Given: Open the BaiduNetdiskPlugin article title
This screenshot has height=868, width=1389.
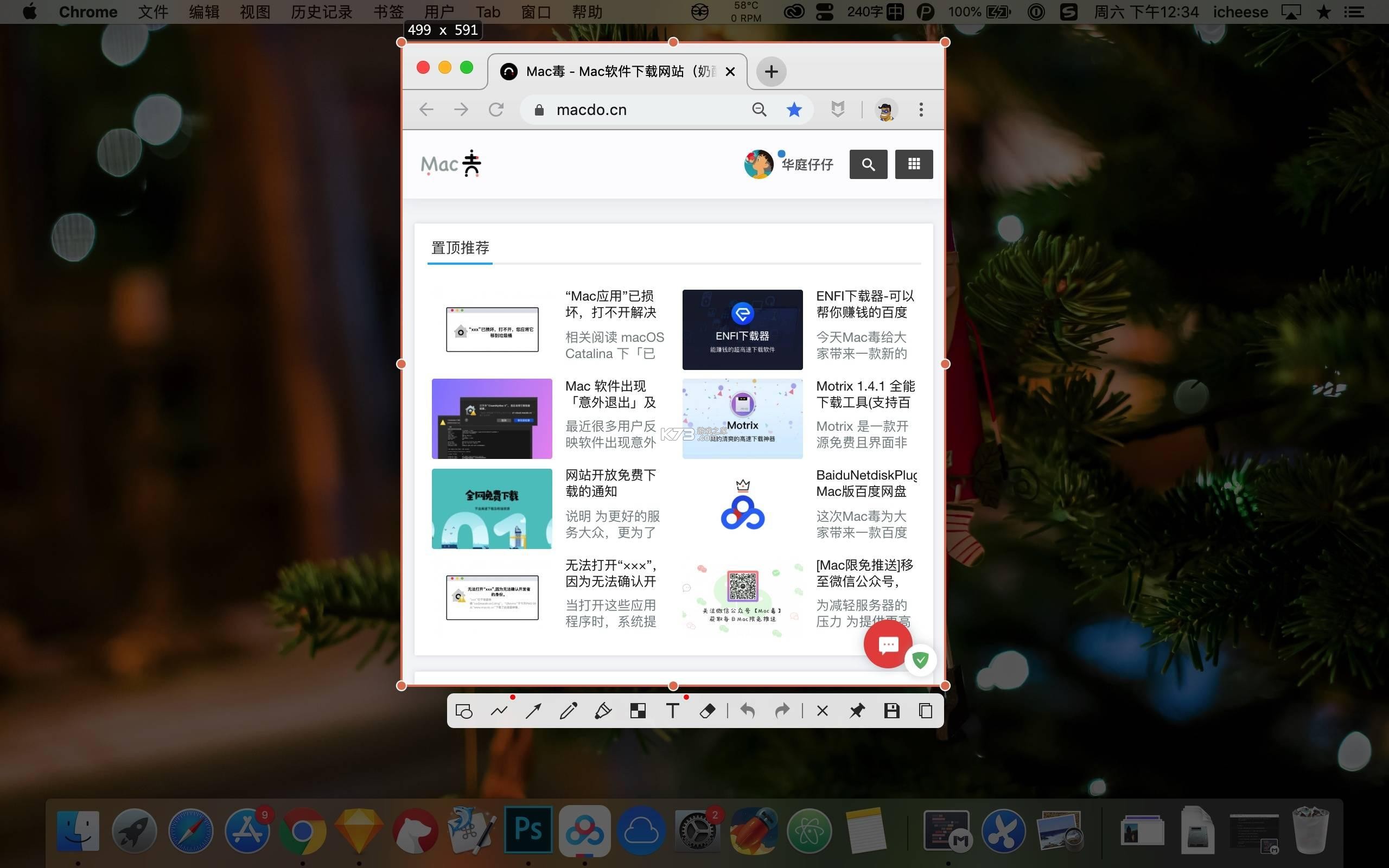Looking at the screenshot, I should click(x=865, y=483).
